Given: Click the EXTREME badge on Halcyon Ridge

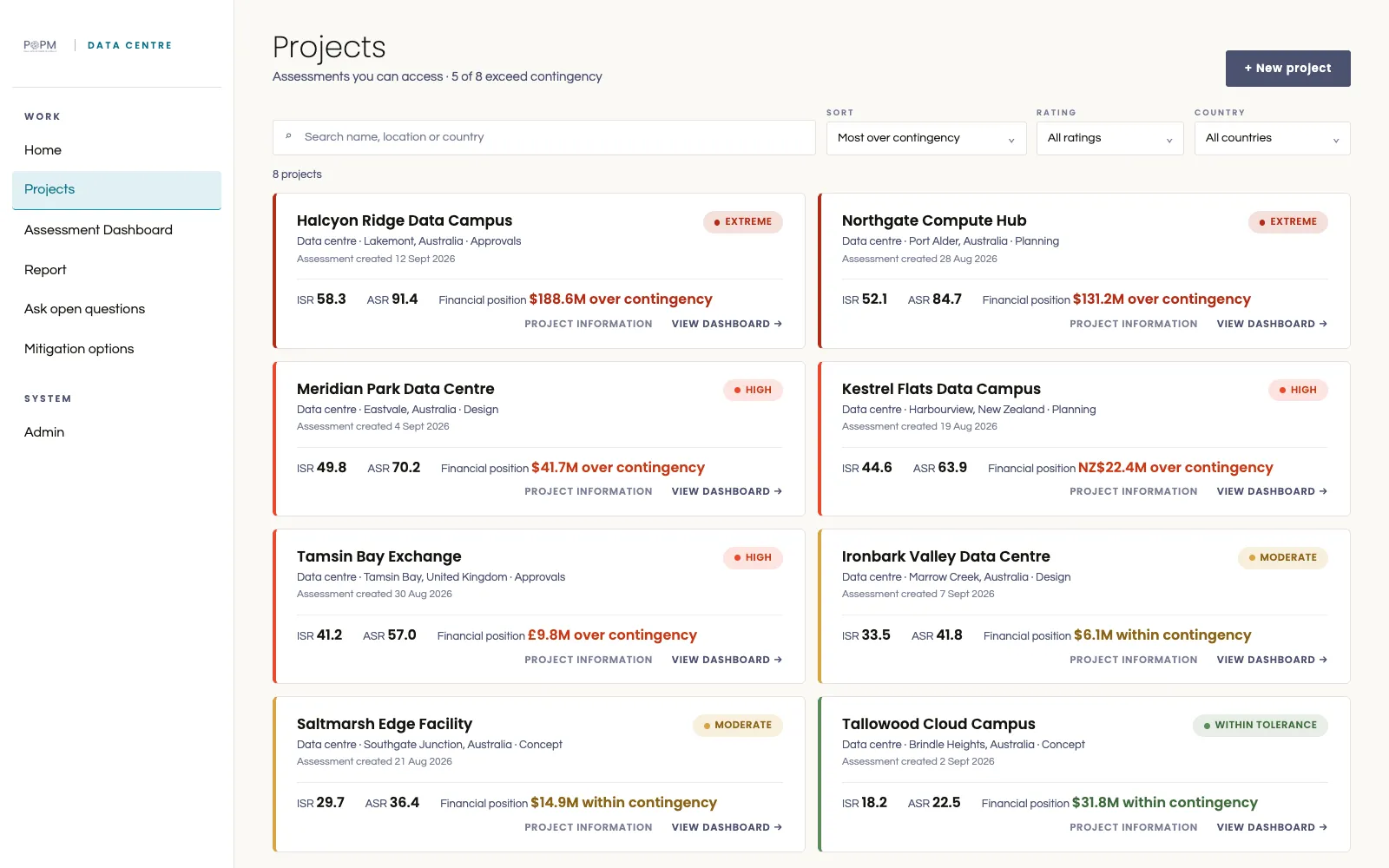Looking at the screenshot, I should tap(742, 222).
